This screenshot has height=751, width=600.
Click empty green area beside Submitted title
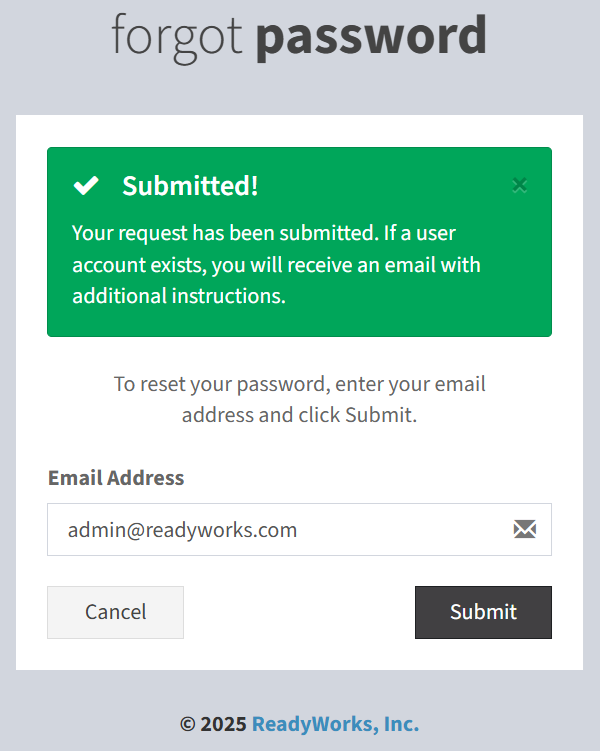(383, 185)
